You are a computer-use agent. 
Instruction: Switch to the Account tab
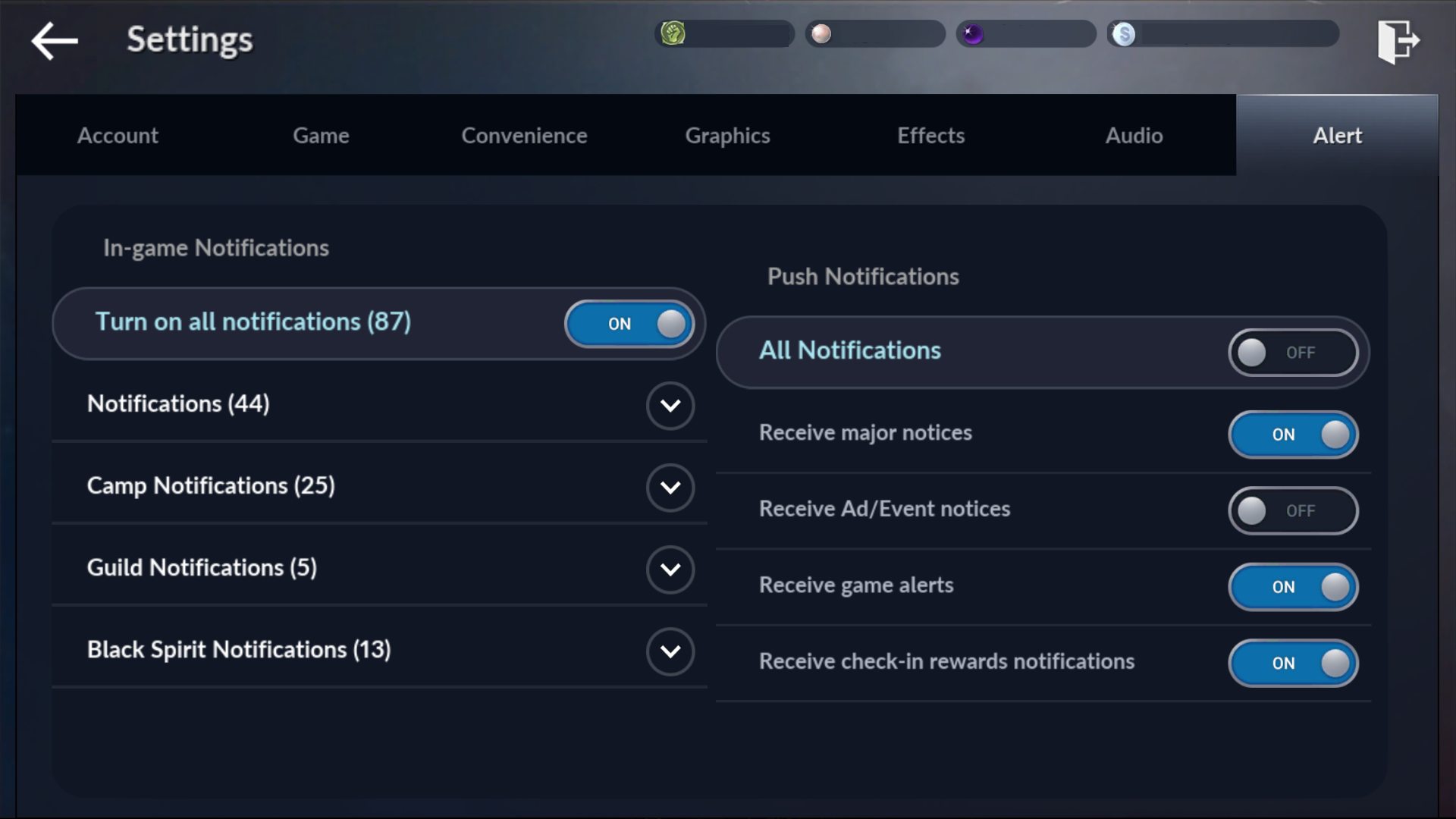tap(118, 136)
